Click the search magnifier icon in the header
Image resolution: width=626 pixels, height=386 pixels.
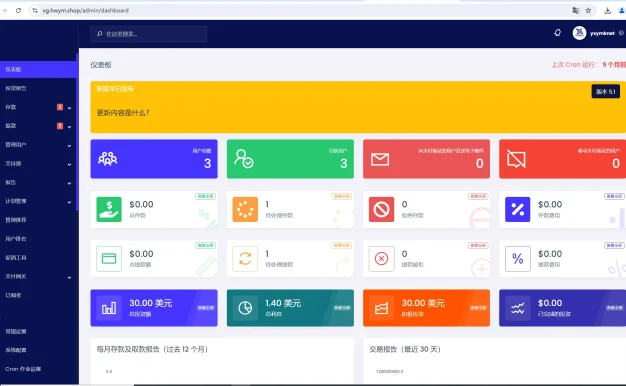pos(99,34)
